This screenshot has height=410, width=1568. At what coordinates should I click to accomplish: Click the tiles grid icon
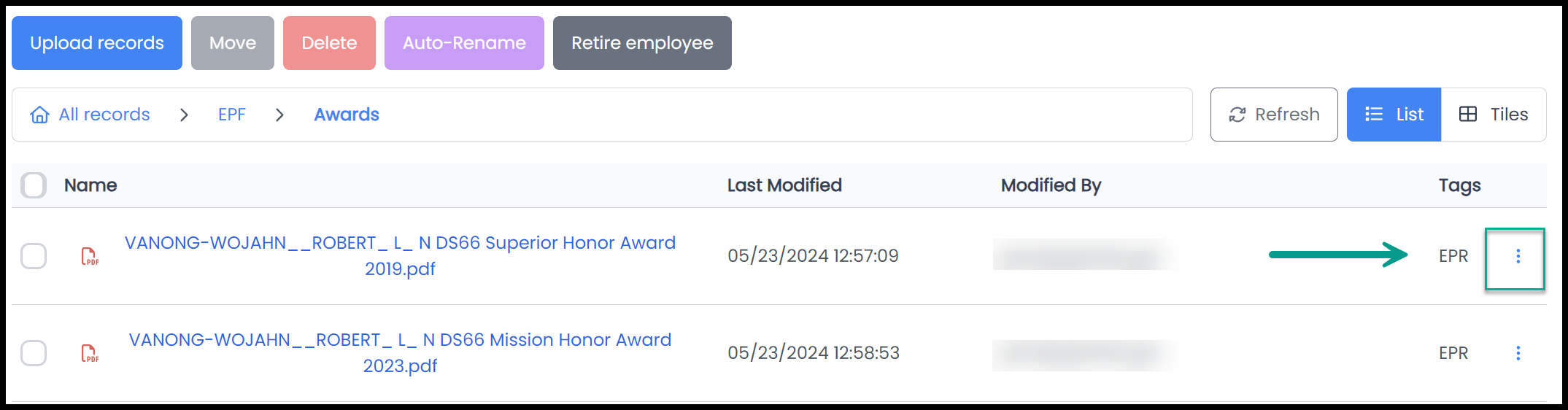tap(1468, 115)
